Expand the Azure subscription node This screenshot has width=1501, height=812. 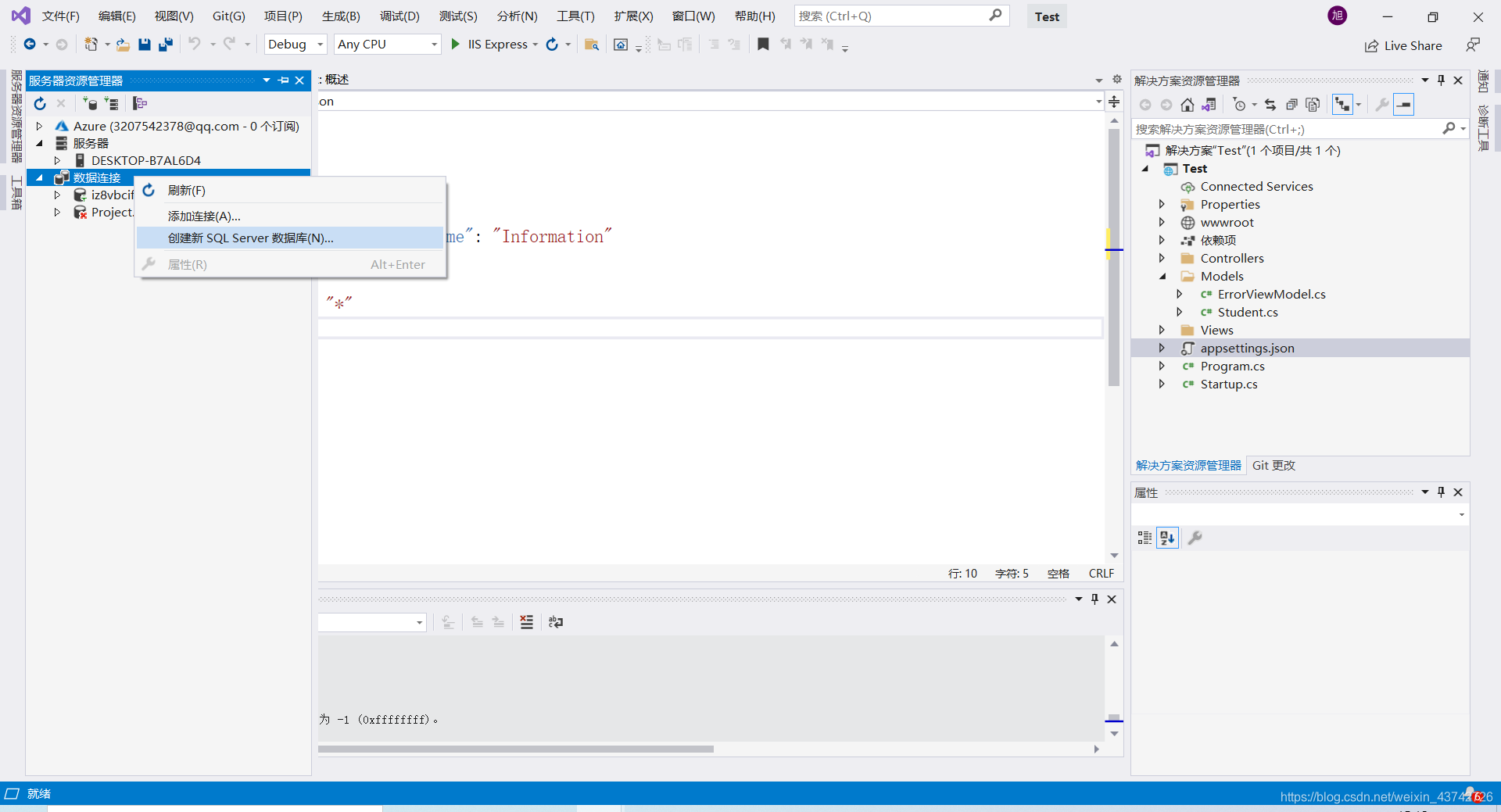click(x=39, y=126)
